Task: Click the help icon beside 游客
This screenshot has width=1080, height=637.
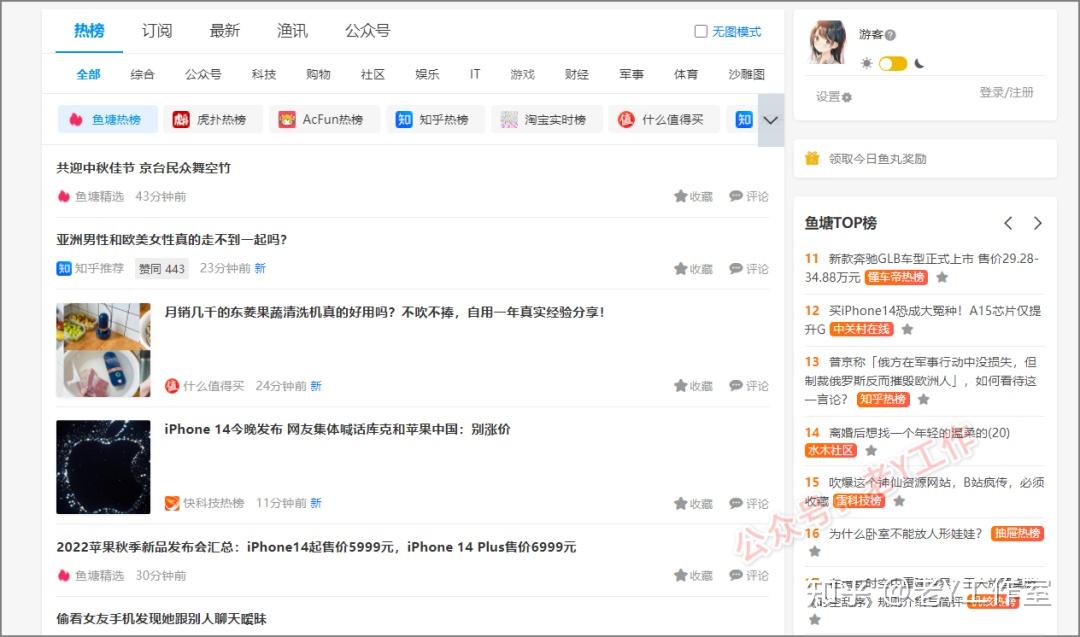Action: pyautogui.click(x=891, y=35)
